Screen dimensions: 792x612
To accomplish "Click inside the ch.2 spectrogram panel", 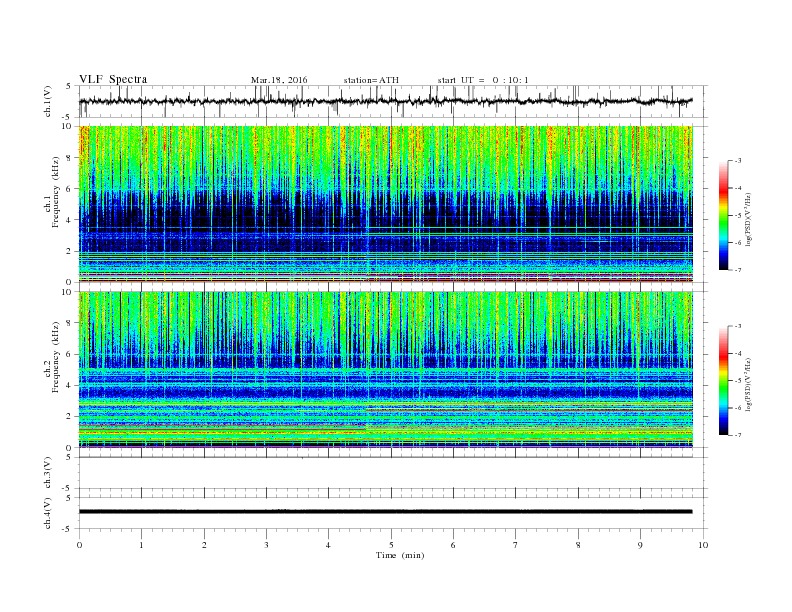I will pyautogui.click(x=385, y=369).
